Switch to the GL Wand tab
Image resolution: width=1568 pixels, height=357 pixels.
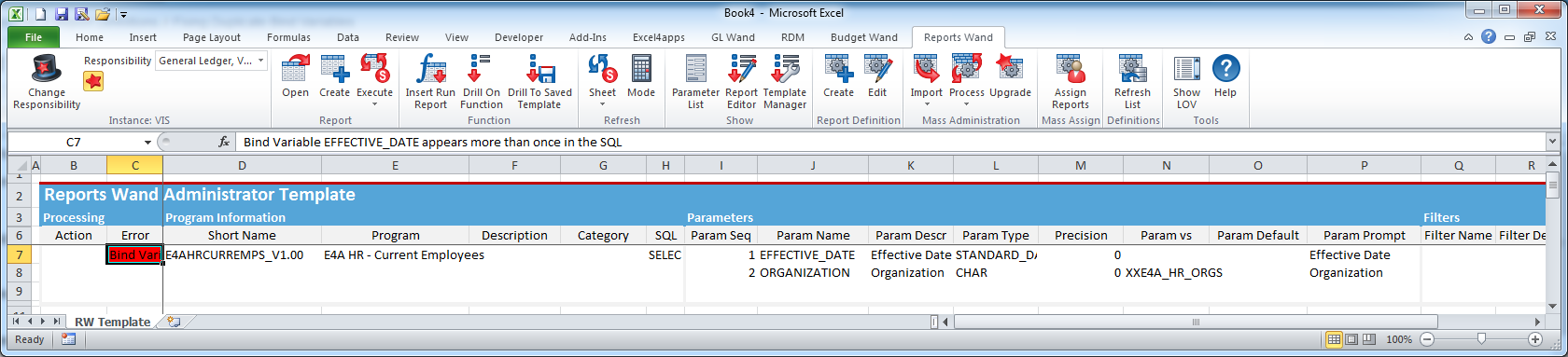(733, 37)
